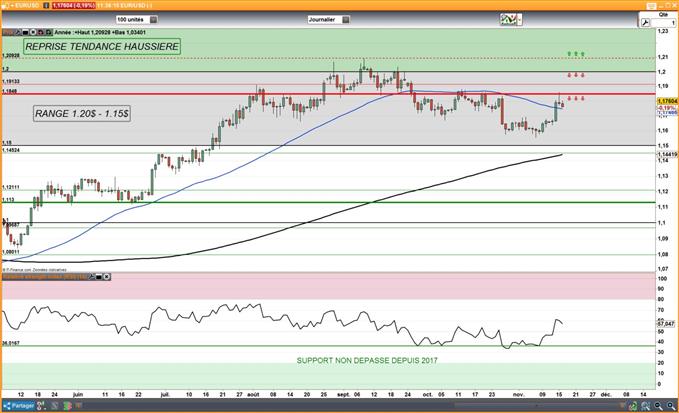The height and width of the screenshot is (413, 679).
Task: Click the 1,14419 moving average price tag
Action: (x=667, y=154)
